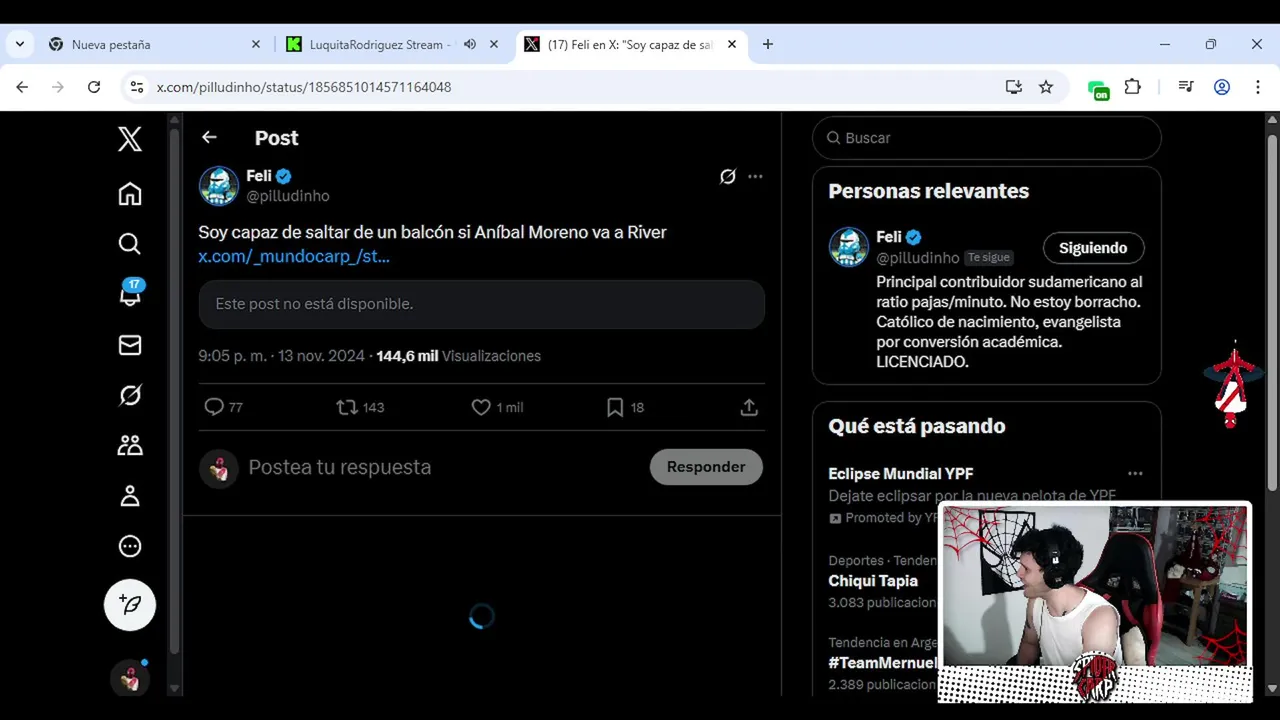Click 9:05 p. m. · 13 nov. 2024 timestamp
This screenshot has height=720, width=1280.
pyautogui.click(x=282, y=356)
